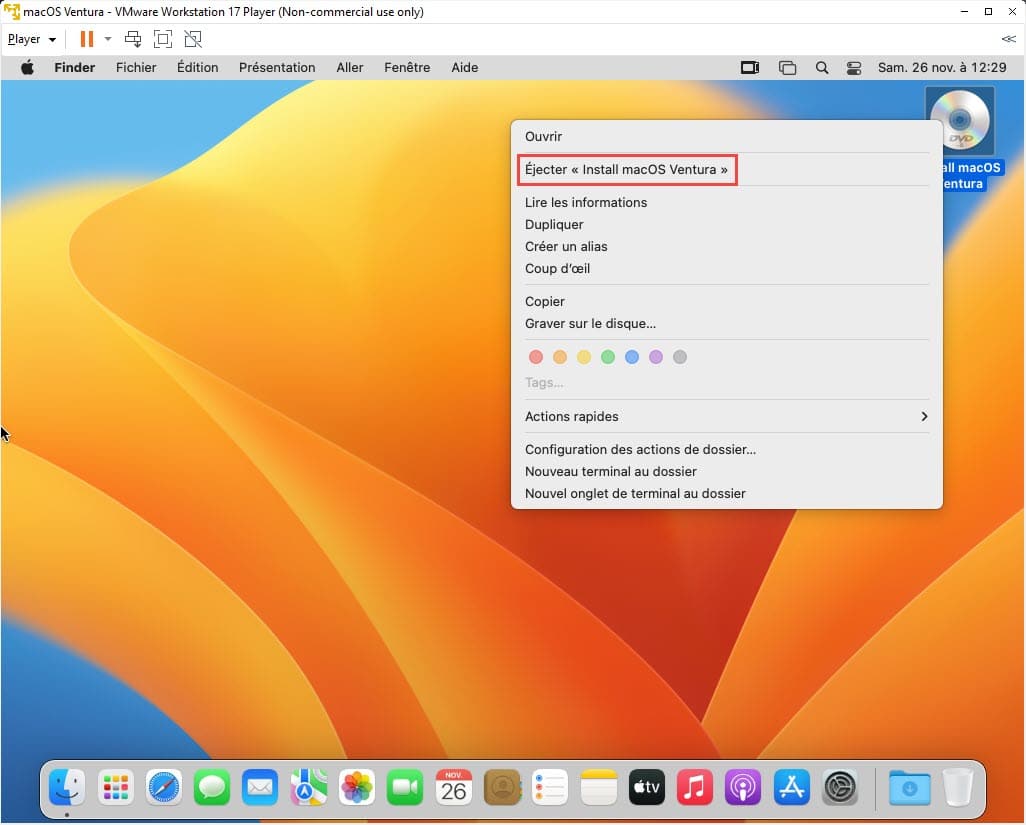Screen dimensions: 1026x825
Task: Select Lire les informations
Action: (586, 202)
